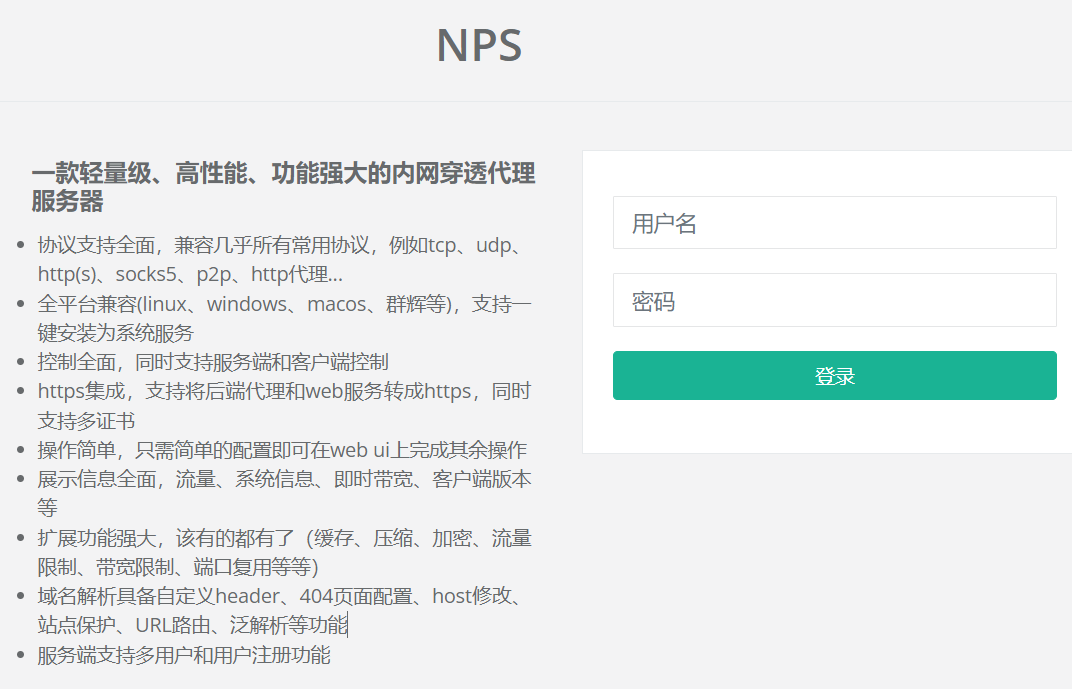This screenshot has height=689, width=1072.
Task: Click the 展示信息全面 feature list item
Action: pyautogui.click(x=283, y=480)
